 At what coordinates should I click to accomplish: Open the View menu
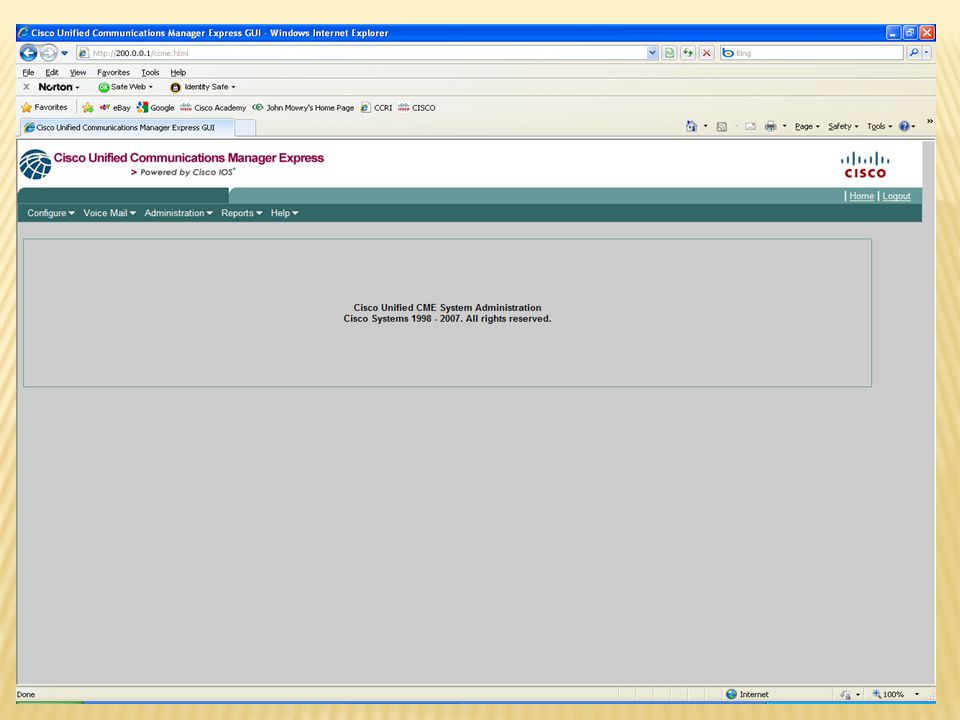78,72
